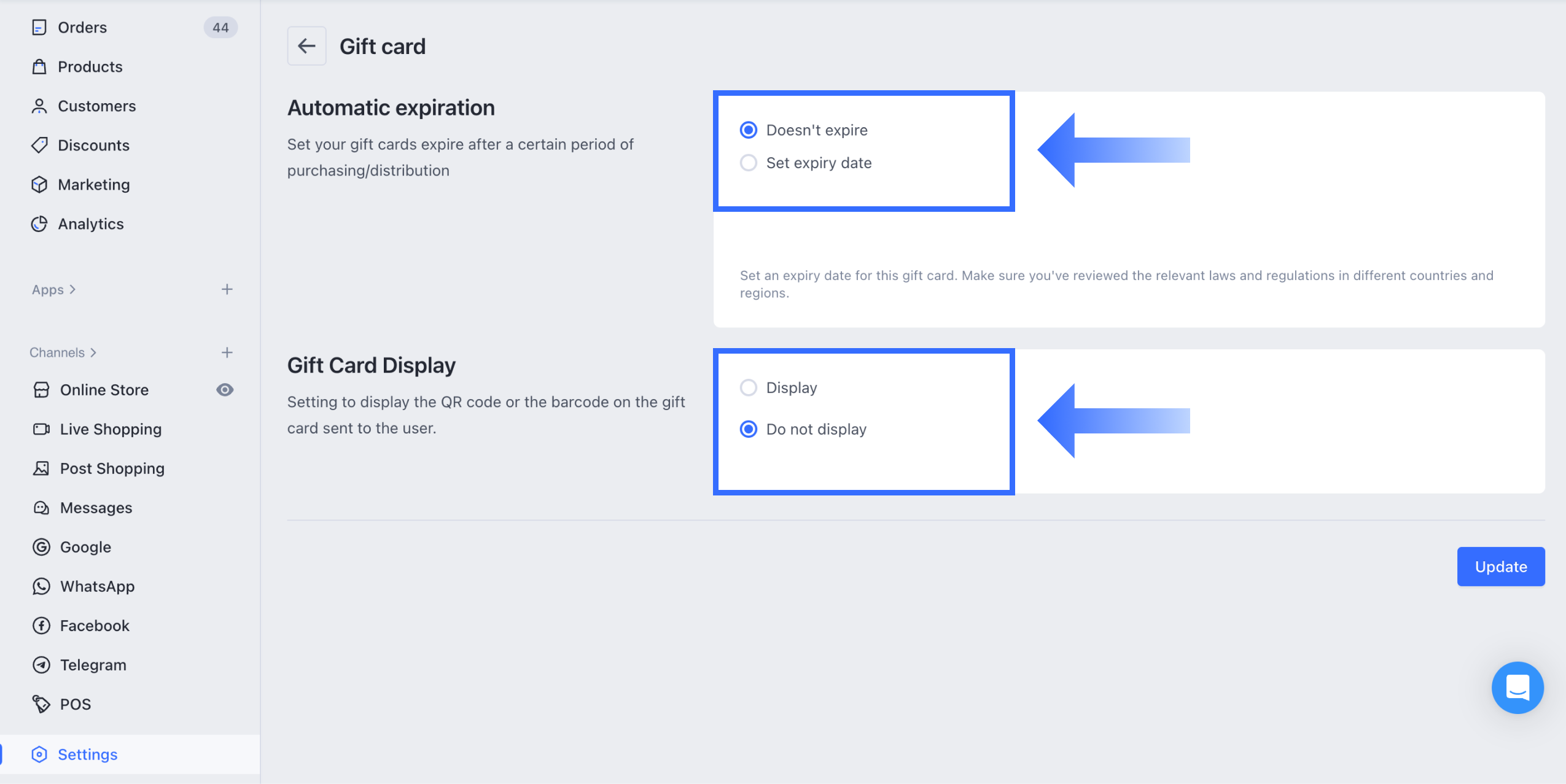Click the Analytics chart icon
The width and height of the screenshot is (1566, 784).
39,224
